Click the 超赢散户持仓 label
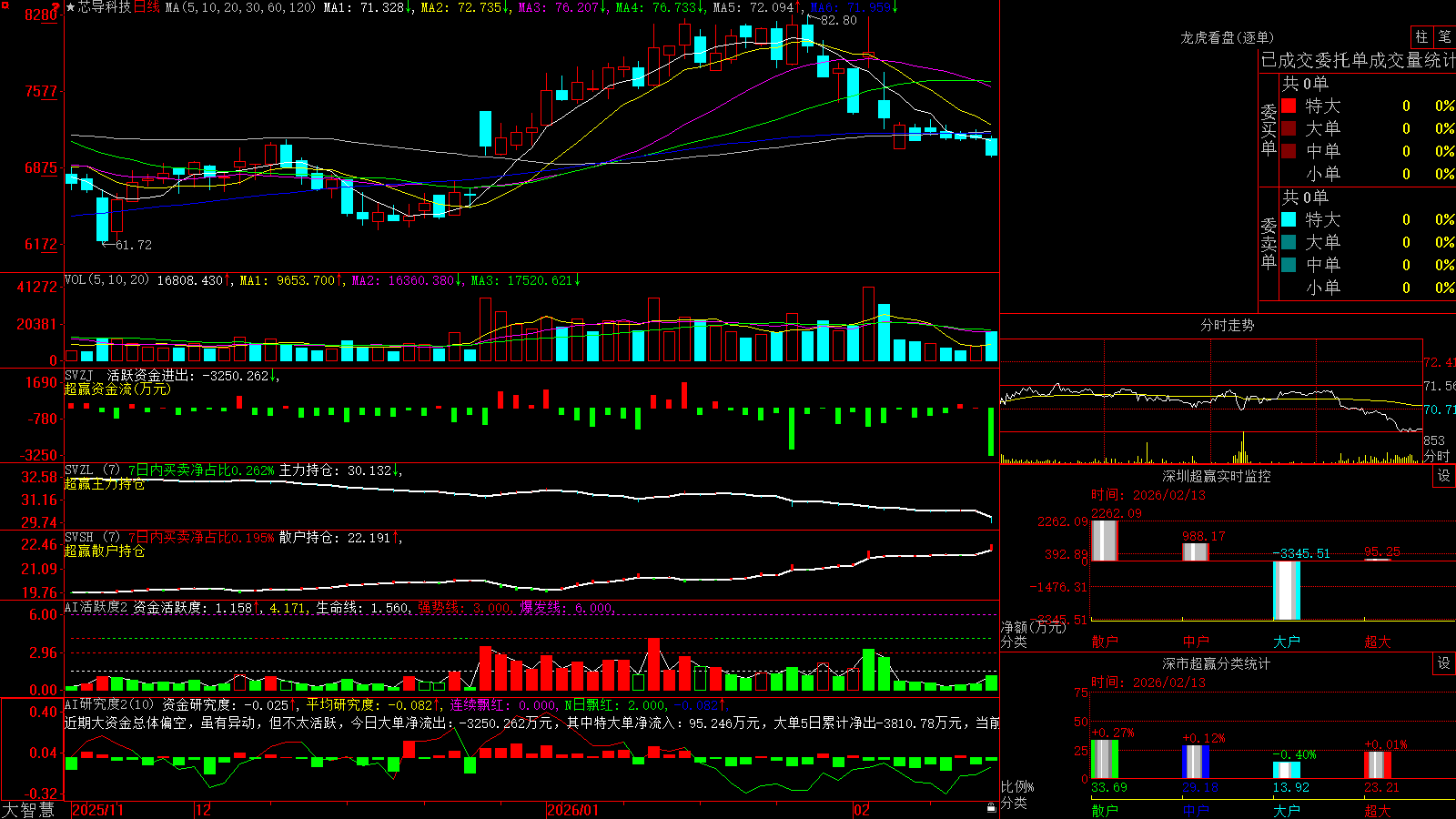 pos(105,551)
